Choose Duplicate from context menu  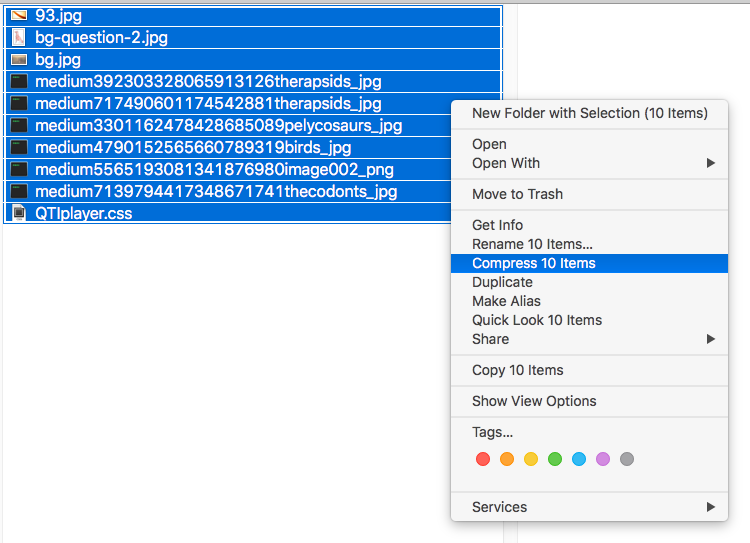(589, 282)
